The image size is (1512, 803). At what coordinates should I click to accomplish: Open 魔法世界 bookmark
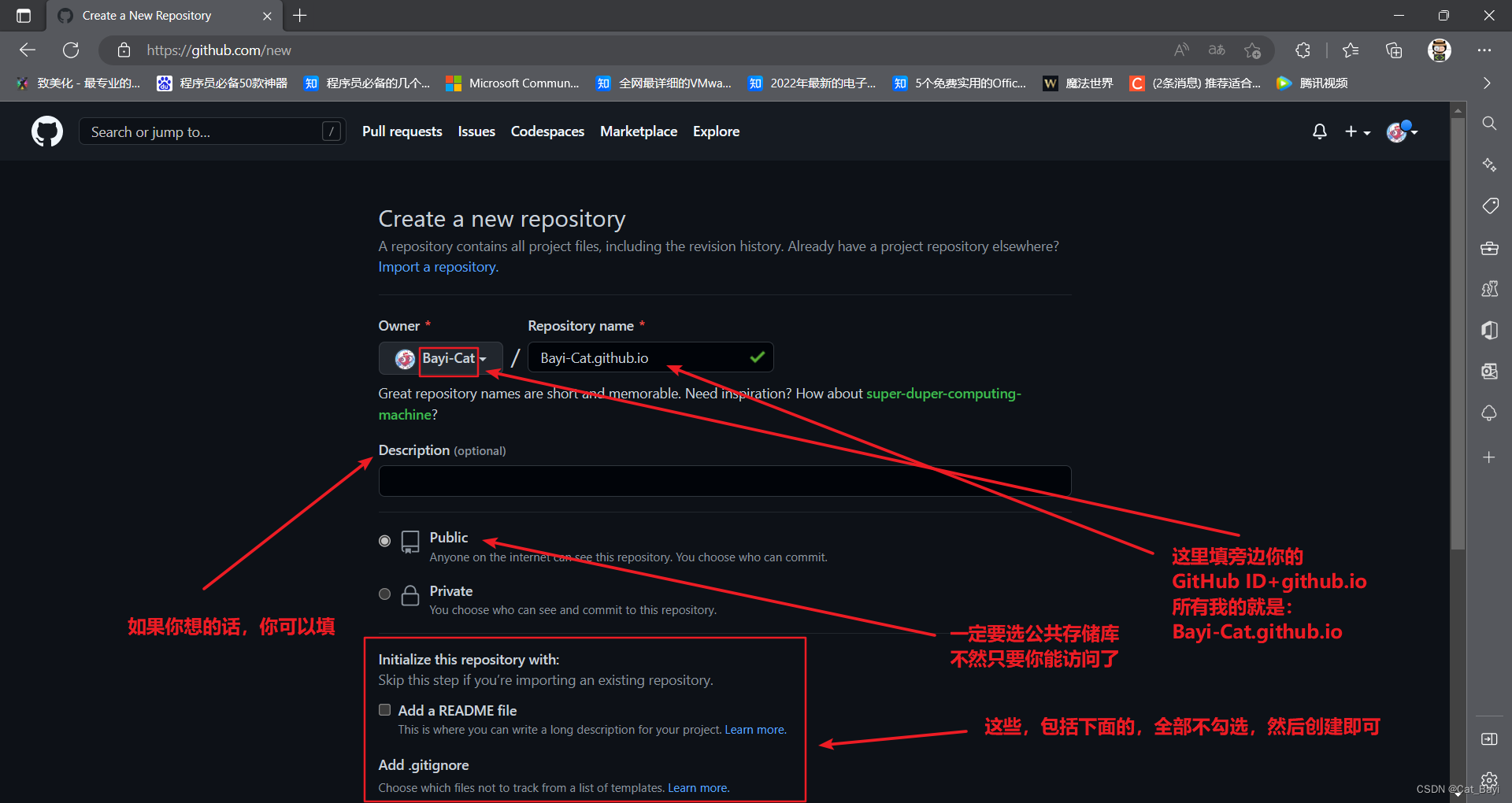(x=1078, y=83)
